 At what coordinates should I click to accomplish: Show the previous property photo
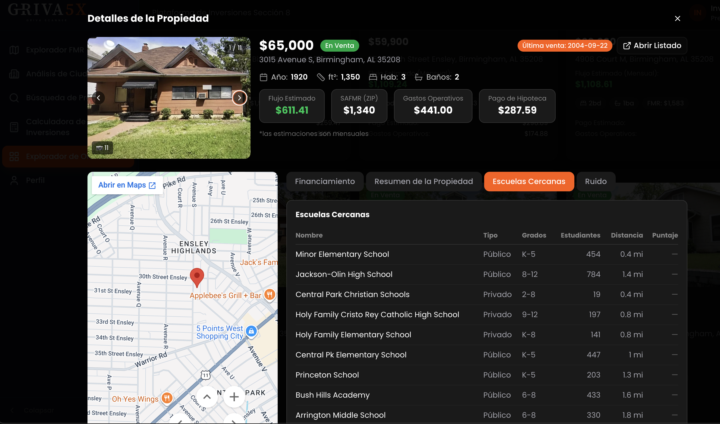coord(98,97)
